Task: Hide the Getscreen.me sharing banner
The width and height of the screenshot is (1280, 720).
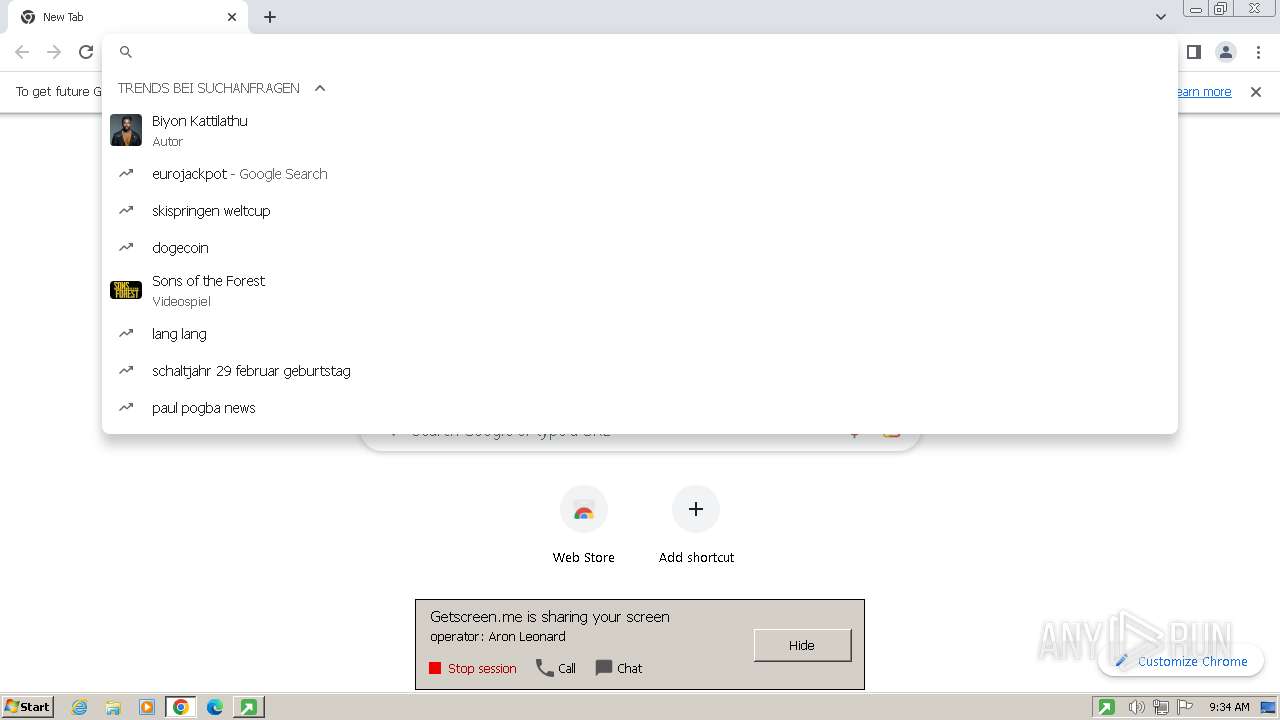Action: coord(802,645)
